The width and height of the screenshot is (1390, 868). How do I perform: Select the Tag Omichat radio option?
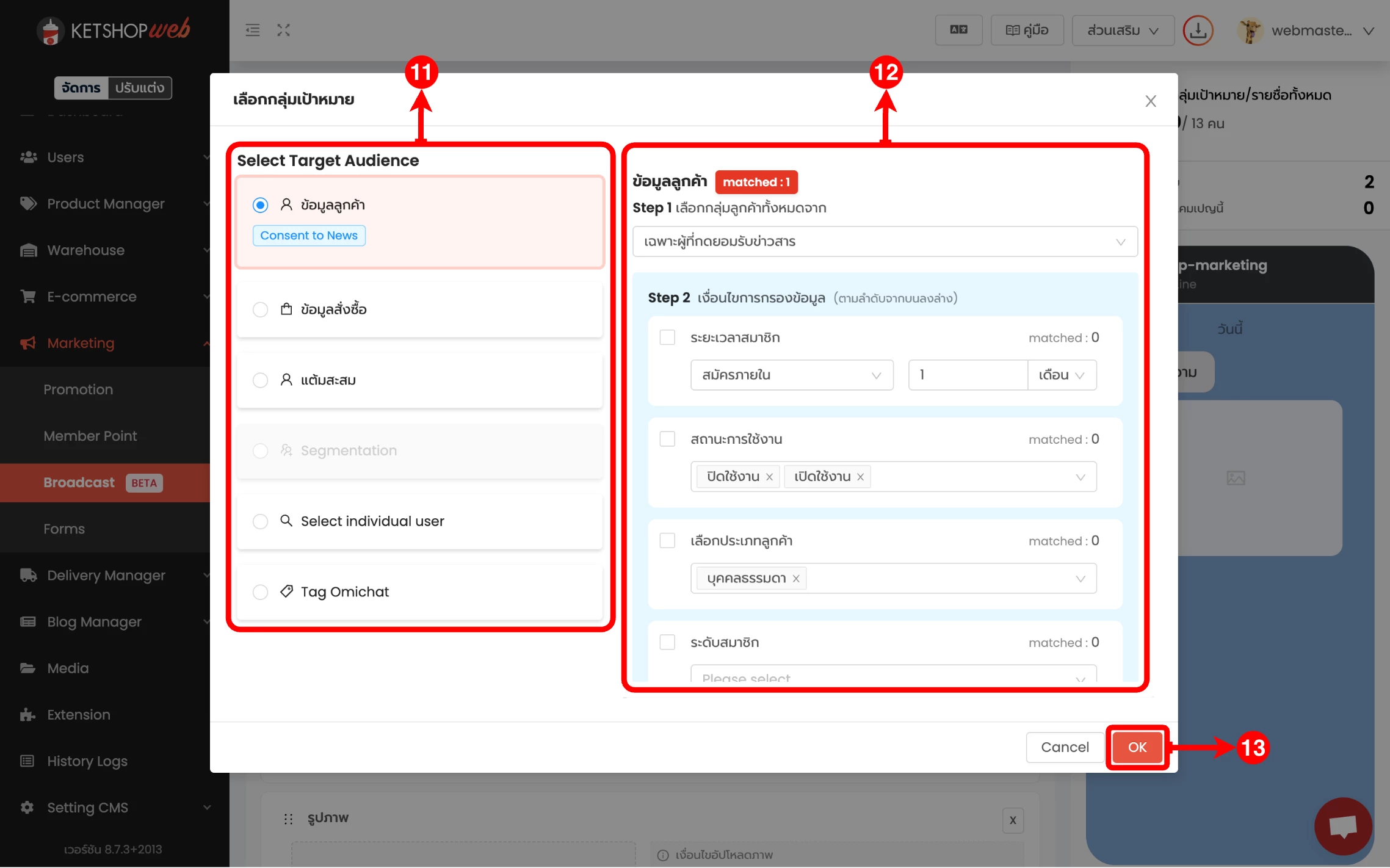click(x=260, y=592)
